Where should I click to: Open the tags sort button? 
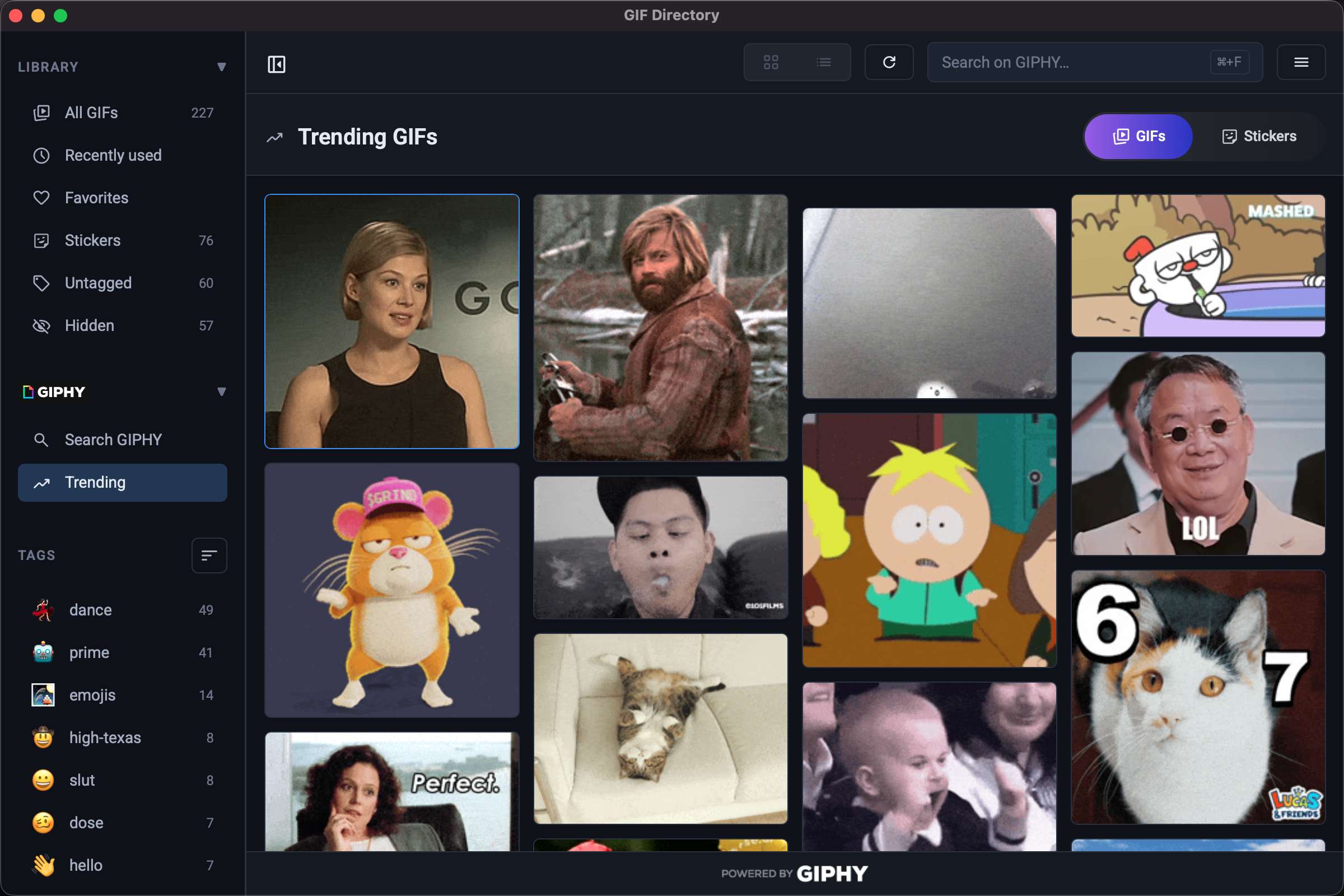click(209, 556)
